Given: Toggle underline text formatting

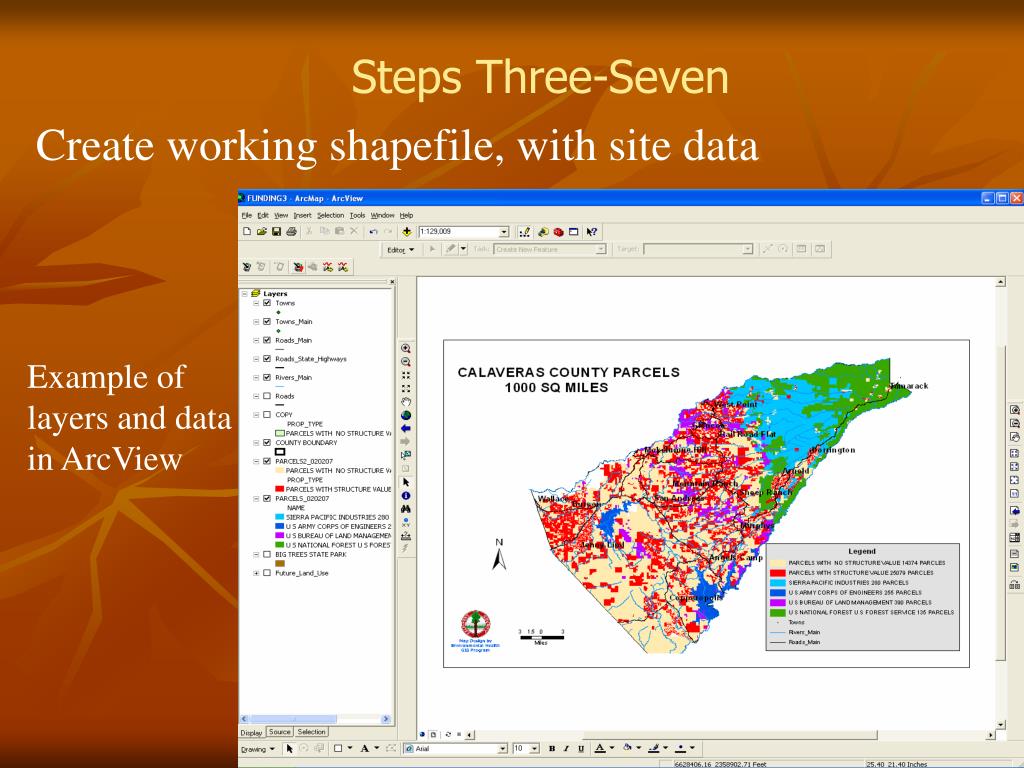Looking at the screenshot, I should pyautogui.click(x=581, y=748).
